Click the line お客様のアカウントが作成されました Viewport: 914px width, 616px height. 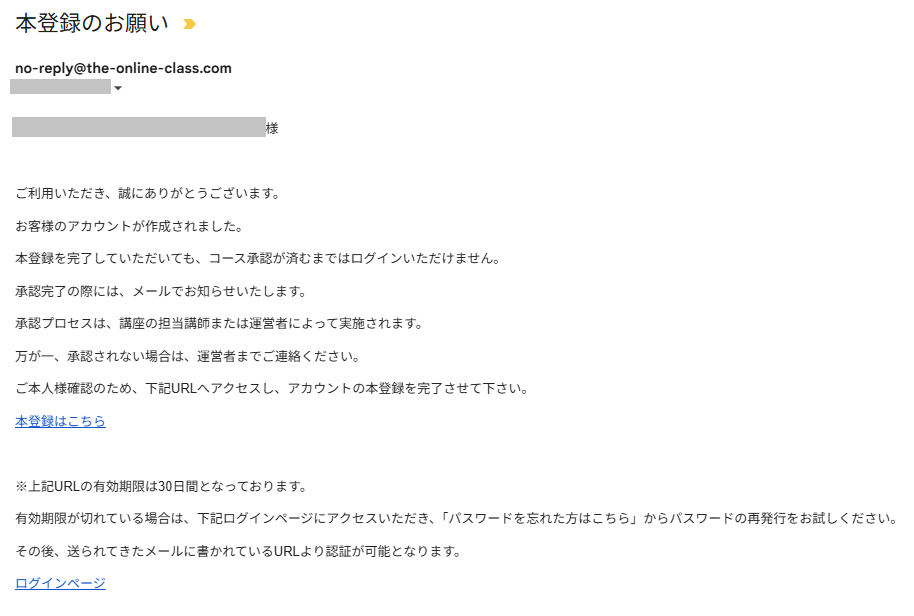click(129, 226)
